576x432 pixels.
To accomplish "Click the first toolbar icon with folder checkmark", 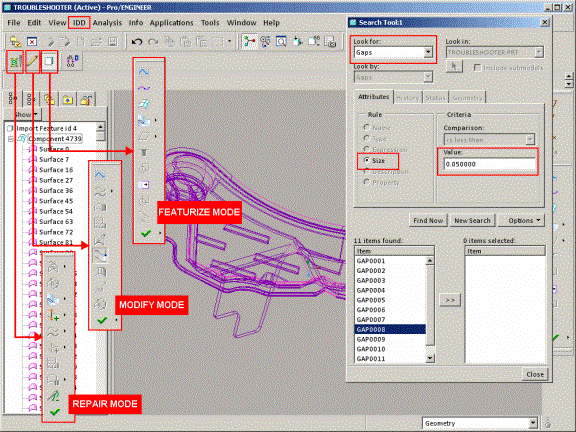I will pyautogui.click(x=15, y=42).
